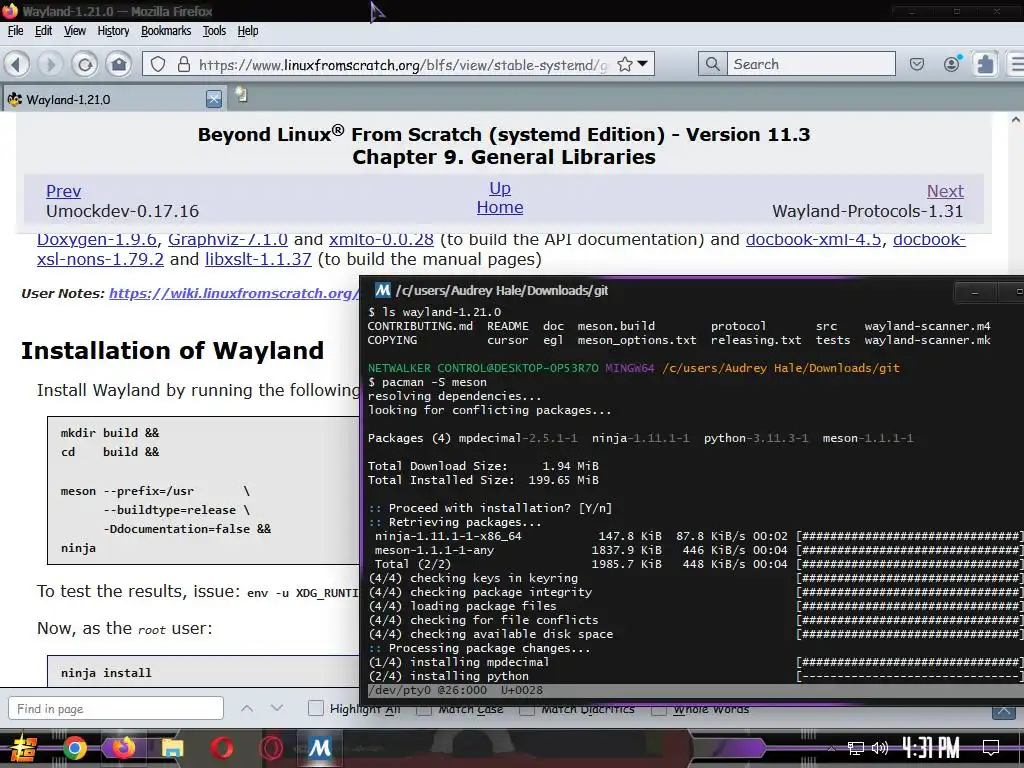Bookmark this page with the star icon

click(625, 64)
